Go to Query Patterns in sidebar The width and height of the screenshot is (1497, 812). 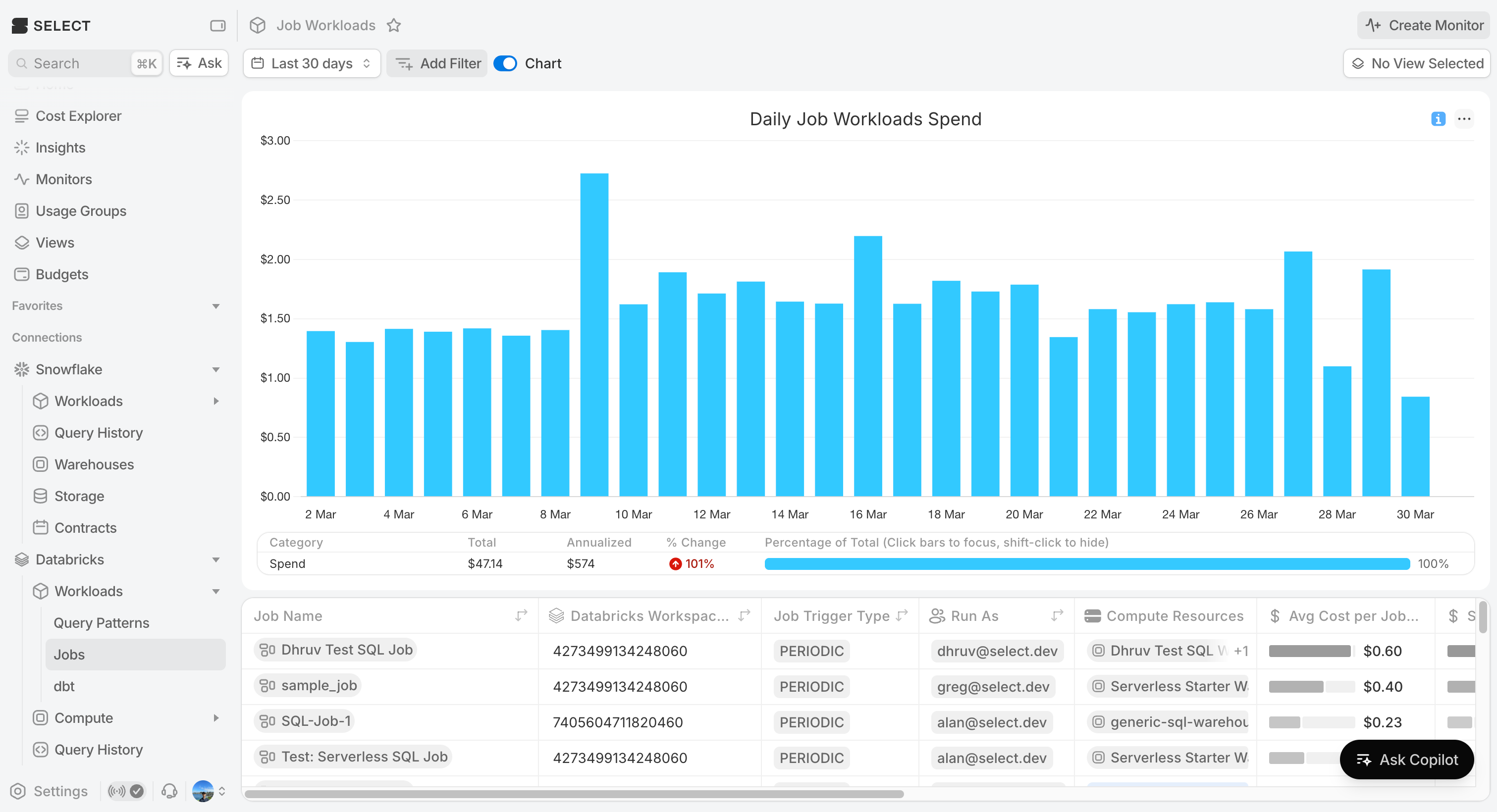[101, 623]
